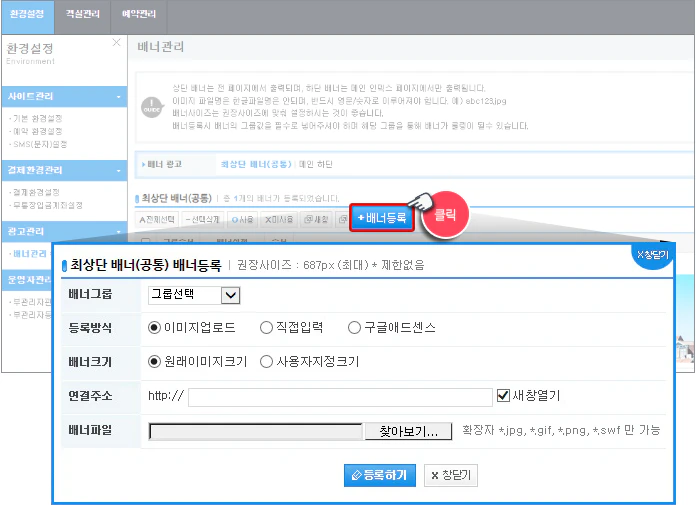Collapse the 사이트관리 sidebar section
This screenshot has height=505, width=696.
(x=64, y=97)
